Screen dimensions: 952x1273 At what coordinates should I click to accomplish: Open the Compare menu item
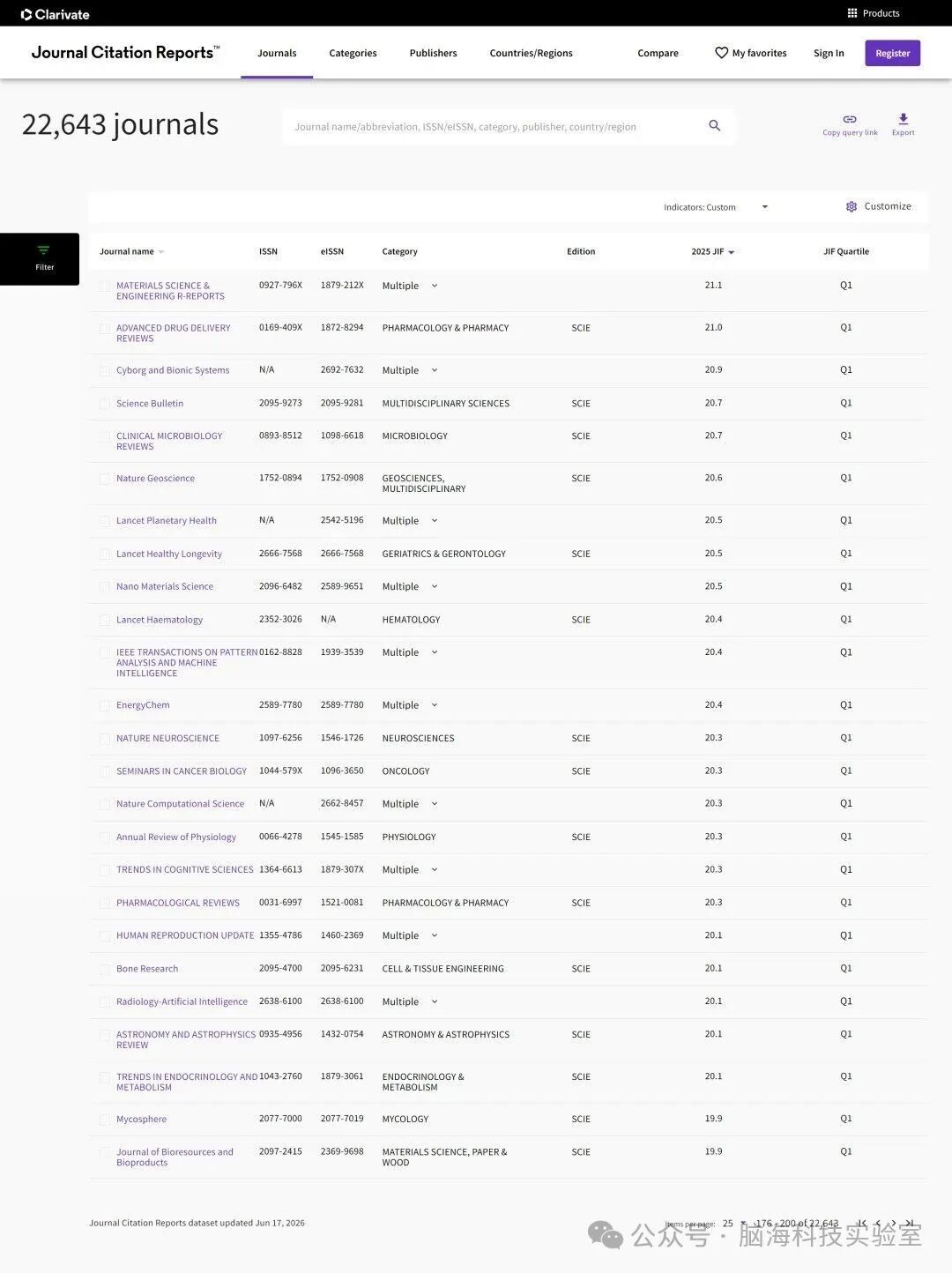pyautogui.click(x=658, y=53)
